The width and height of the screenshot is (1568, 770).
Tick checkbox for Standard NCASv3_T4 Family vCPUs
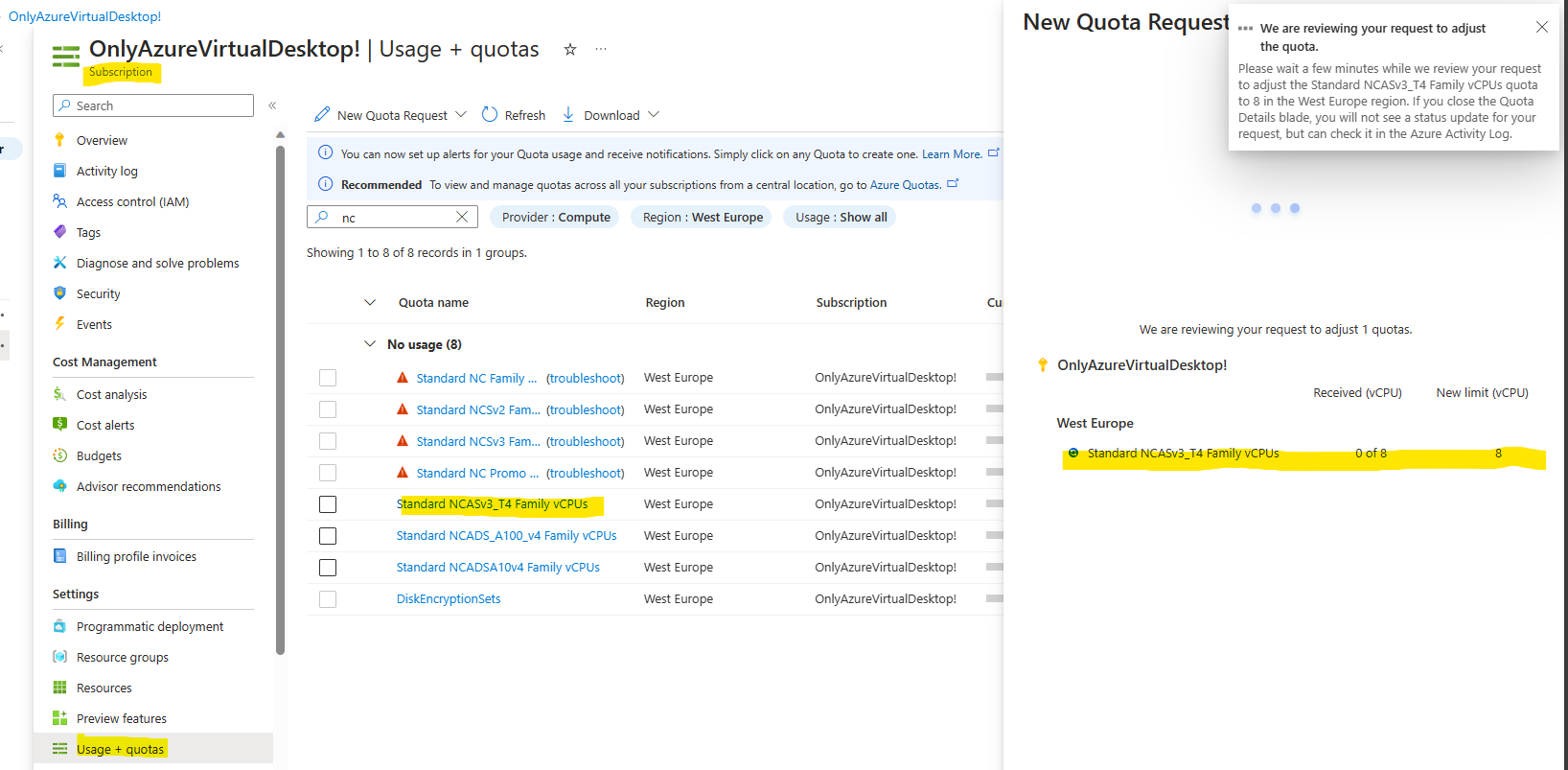(x=328, y=504)
